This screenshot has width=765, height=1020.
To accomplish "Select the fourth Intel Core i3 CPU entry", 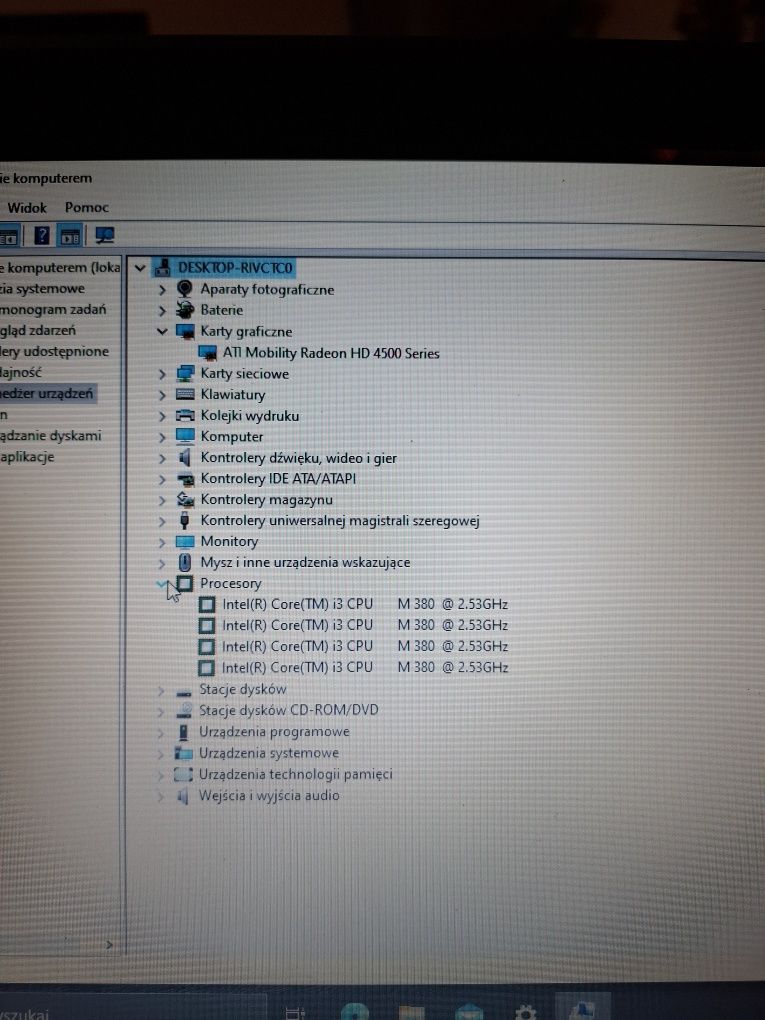I will 365,667.
